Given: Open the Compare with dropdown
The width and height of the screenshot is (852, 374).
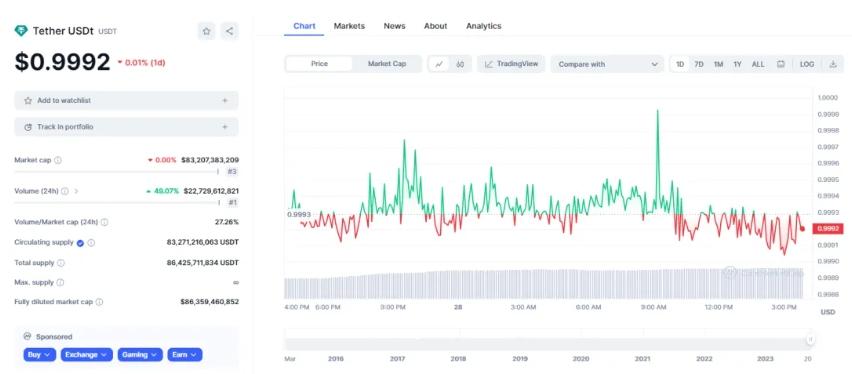Looking at the screenshot, I should point(607,64).
